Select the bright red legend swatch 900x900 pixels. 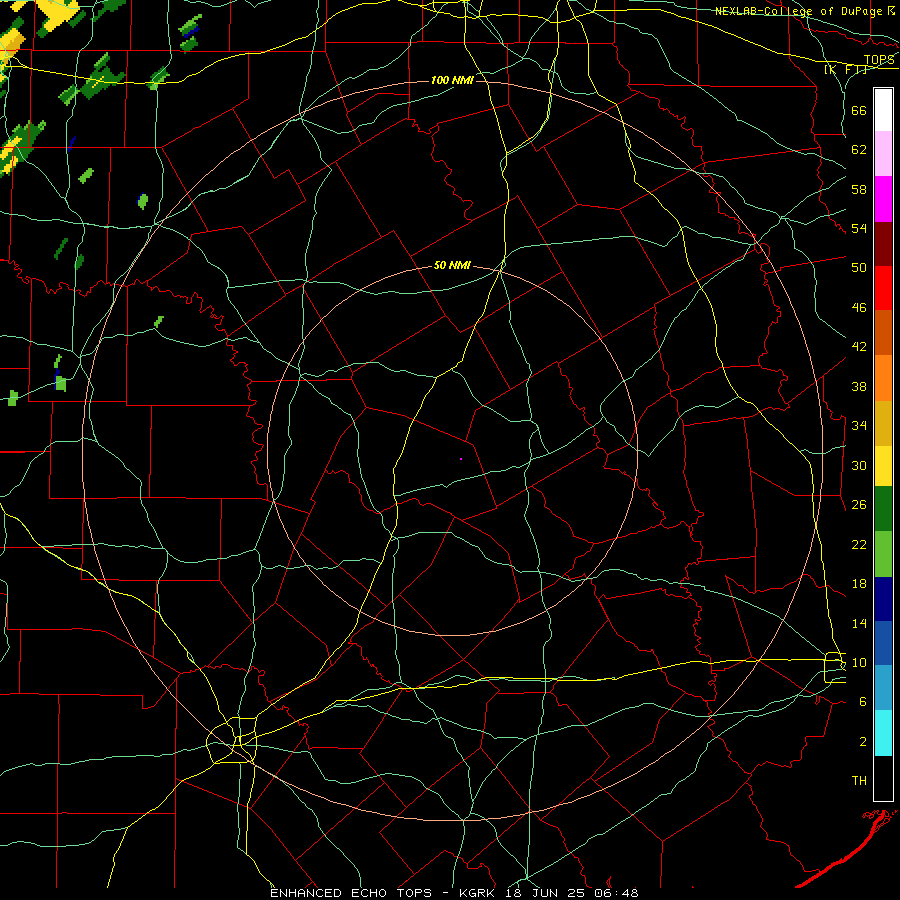coord(883,288)
